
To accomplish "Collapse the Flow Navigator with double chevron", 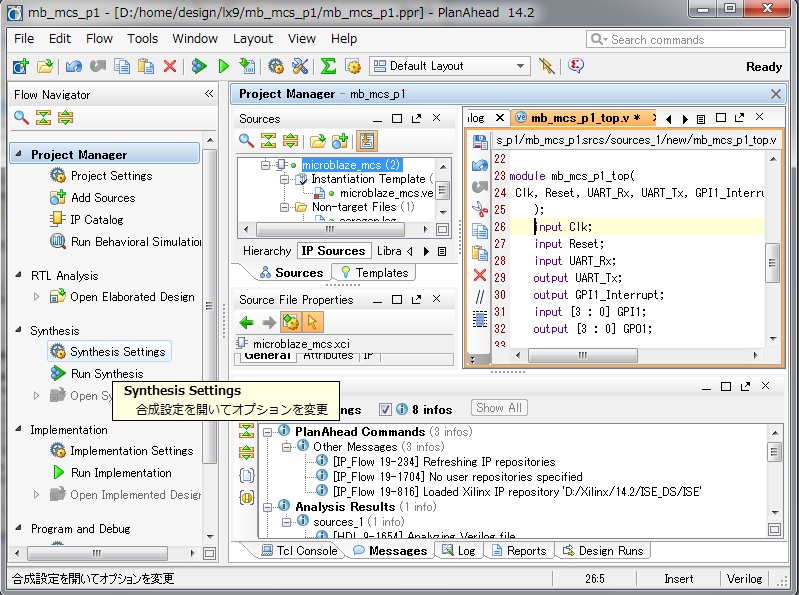I will (209, 94).
